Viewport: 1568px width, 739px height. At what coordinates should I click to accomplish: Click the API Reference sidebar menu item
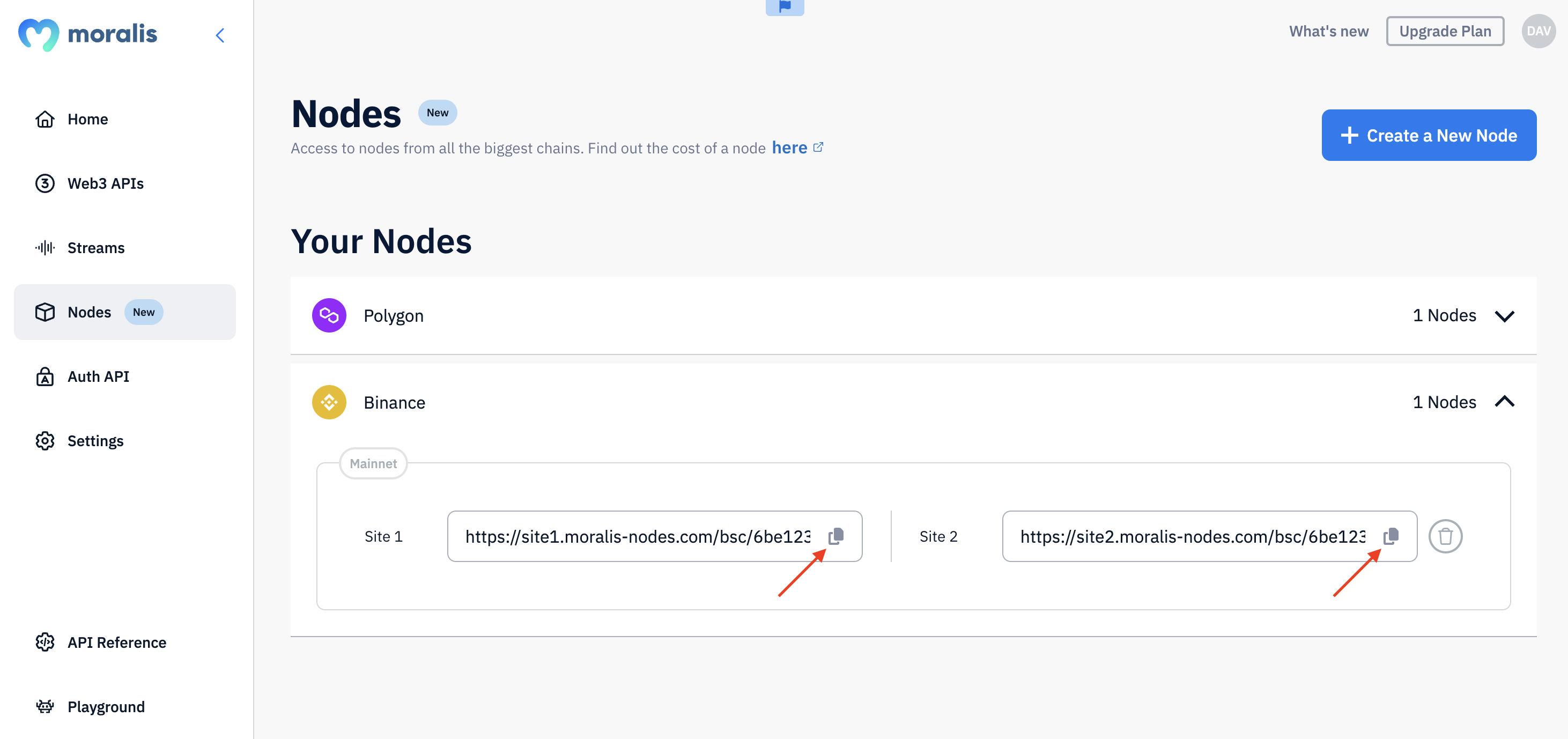pos(116,641)
